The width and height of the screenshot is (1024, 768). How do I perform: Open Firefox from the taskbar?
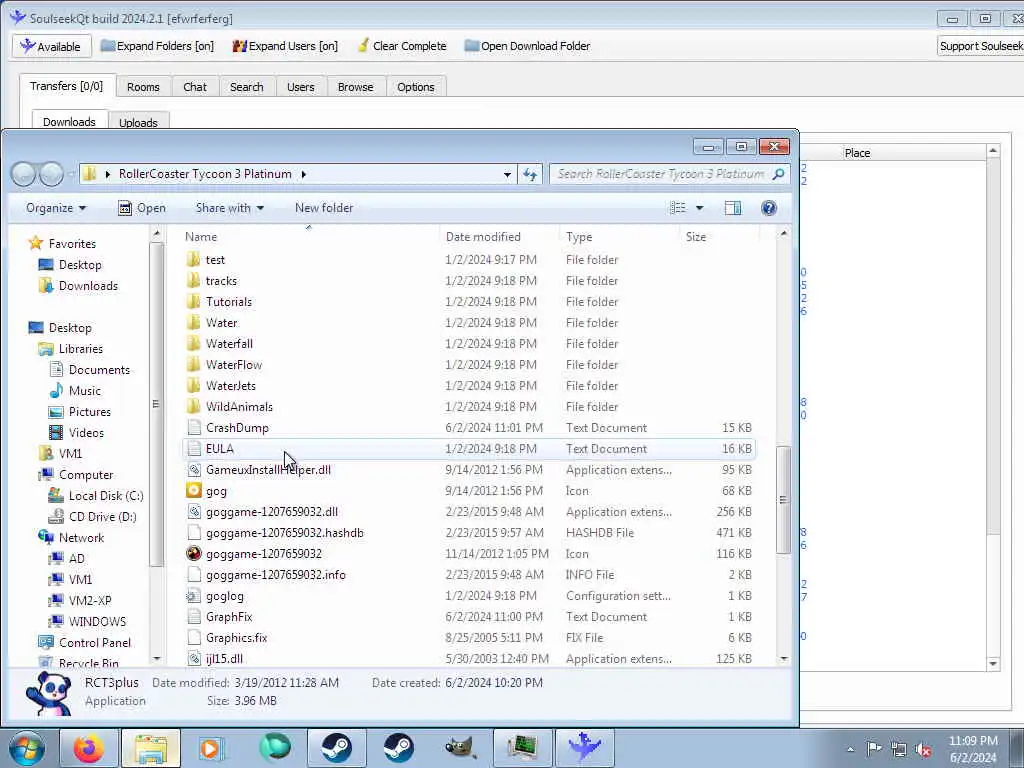pos(88,748)
